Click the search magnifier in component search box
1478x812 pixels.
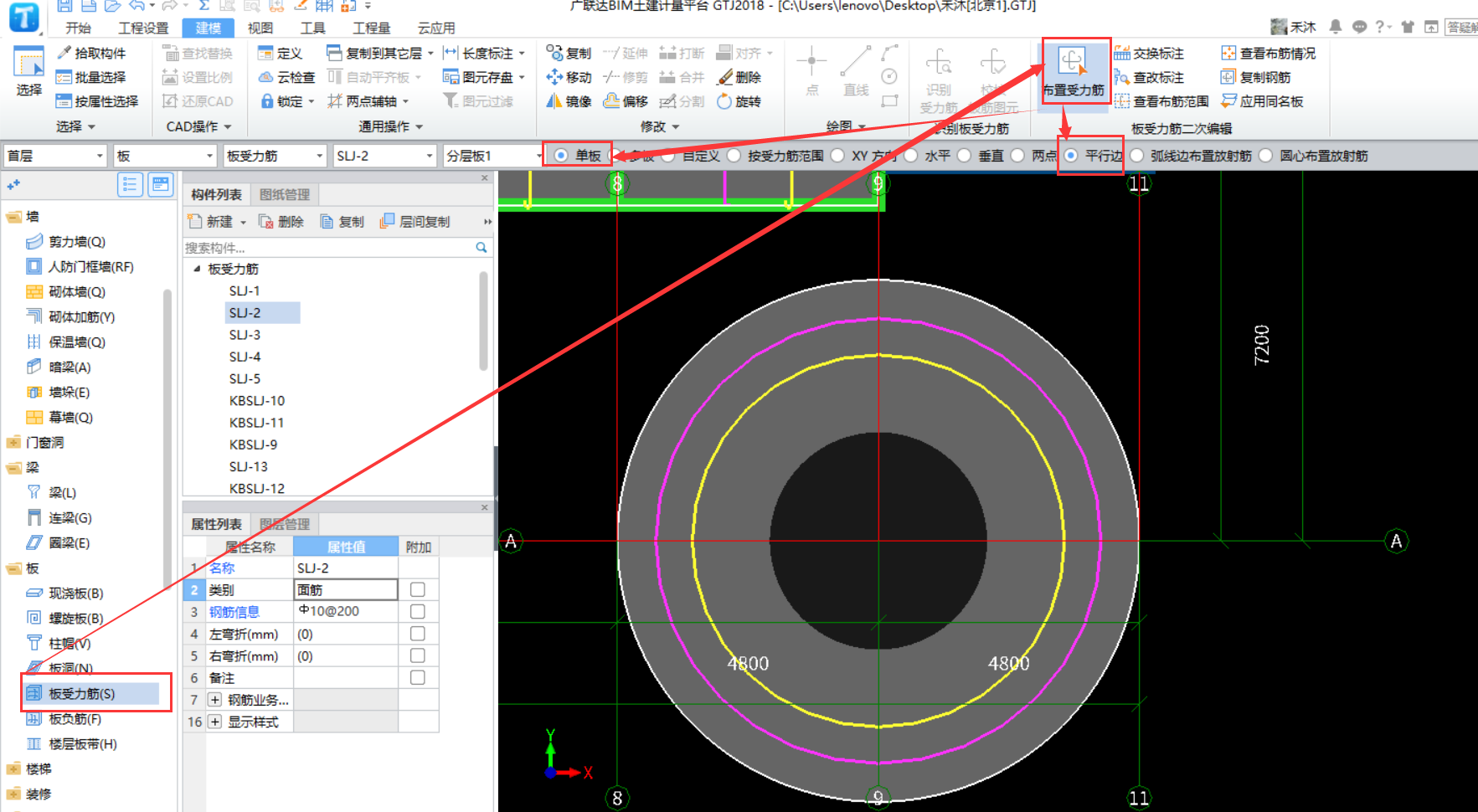coord(482,248)
